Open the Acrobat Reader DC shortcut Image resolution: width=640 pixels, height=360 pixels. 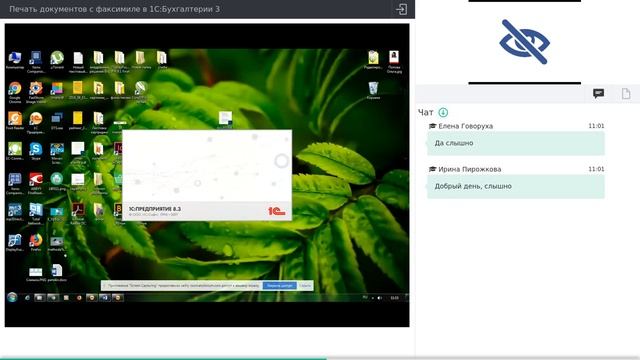click(78, 213)
